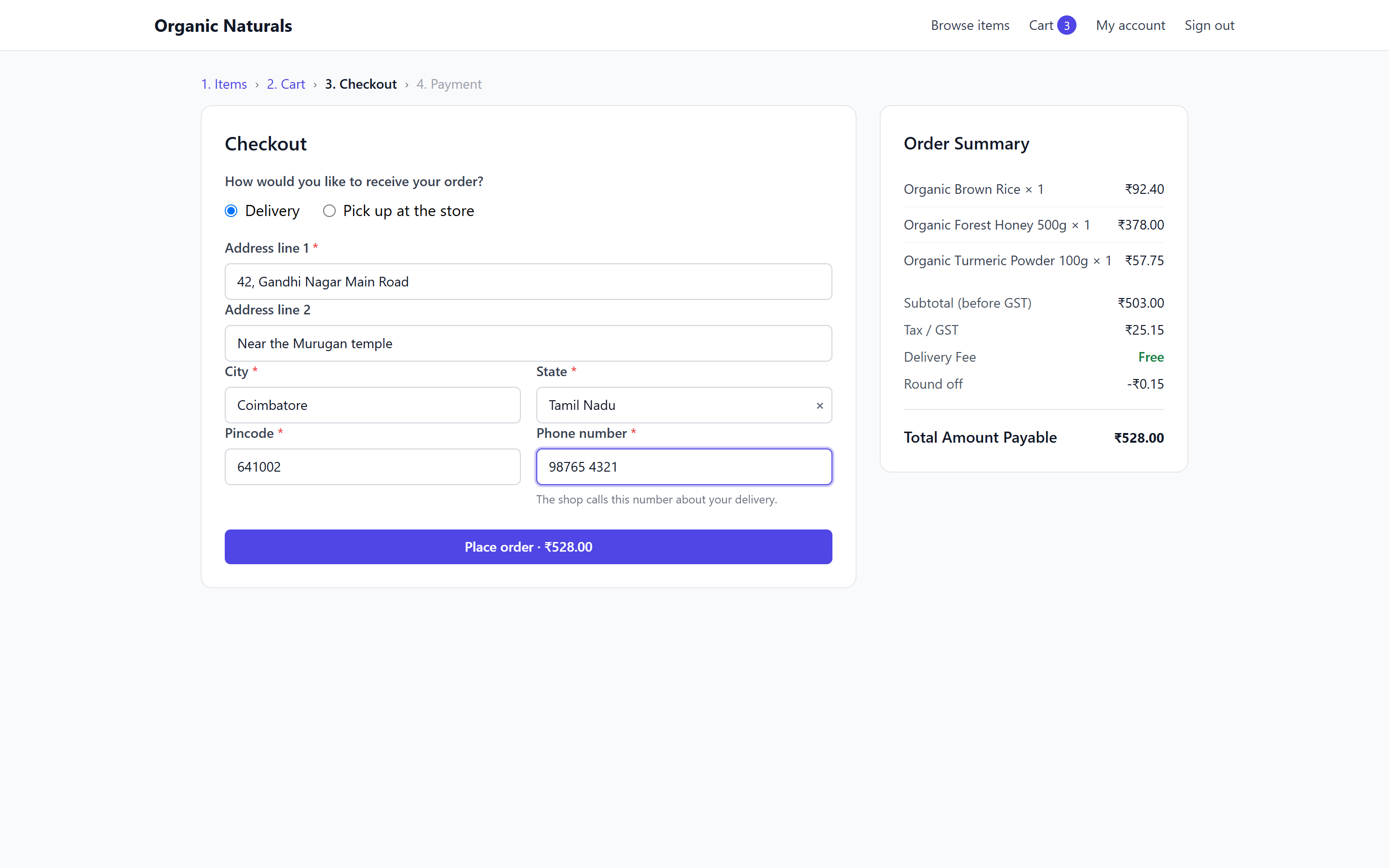Image resolution: width=1389 pixels, height=868 pixels.
Task: Click the Organic Naturals logo
Action: [x=223, y=25]
